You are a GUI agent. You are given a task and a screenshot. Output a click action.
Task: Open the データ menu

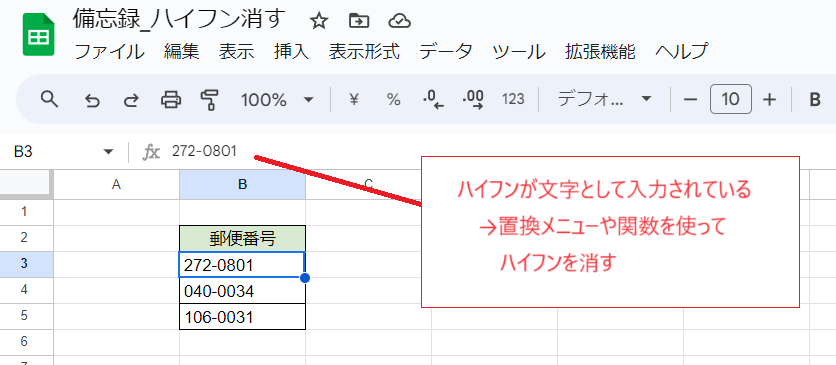[446, 52]
